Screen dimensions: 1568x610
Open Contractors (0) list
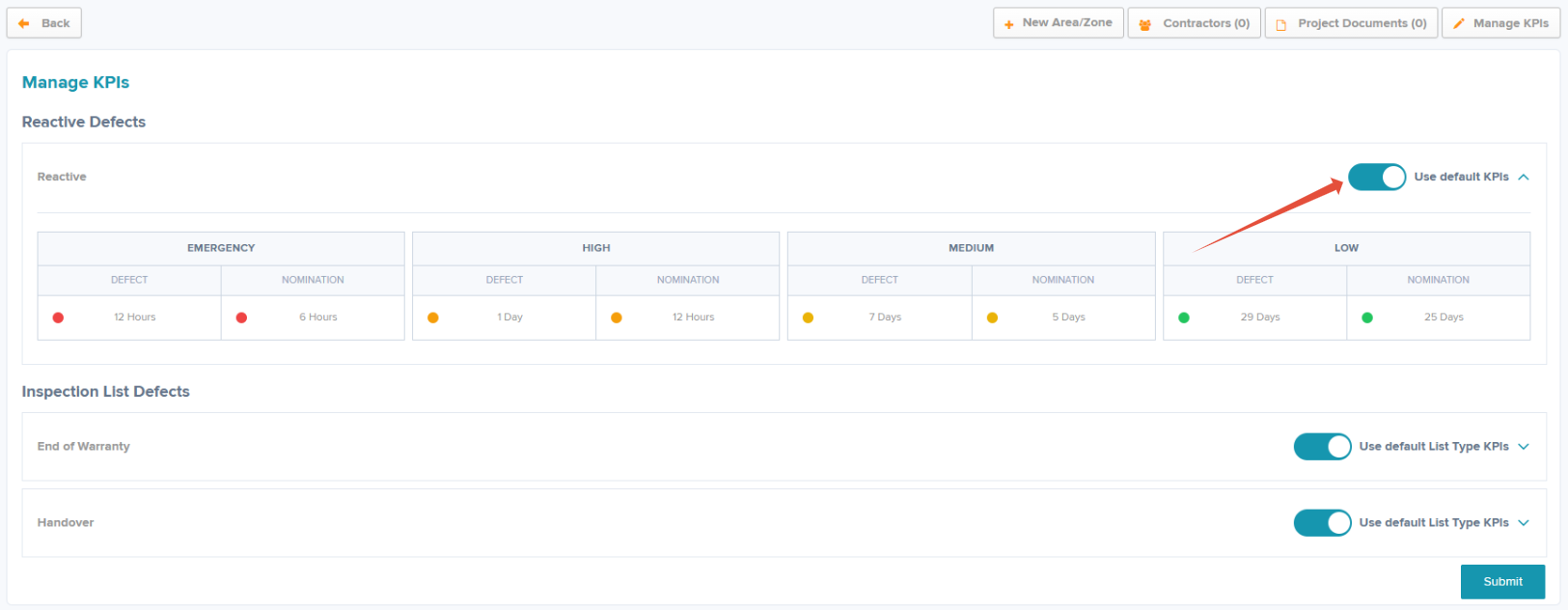pyautogui.click(x=1195, y=23)
